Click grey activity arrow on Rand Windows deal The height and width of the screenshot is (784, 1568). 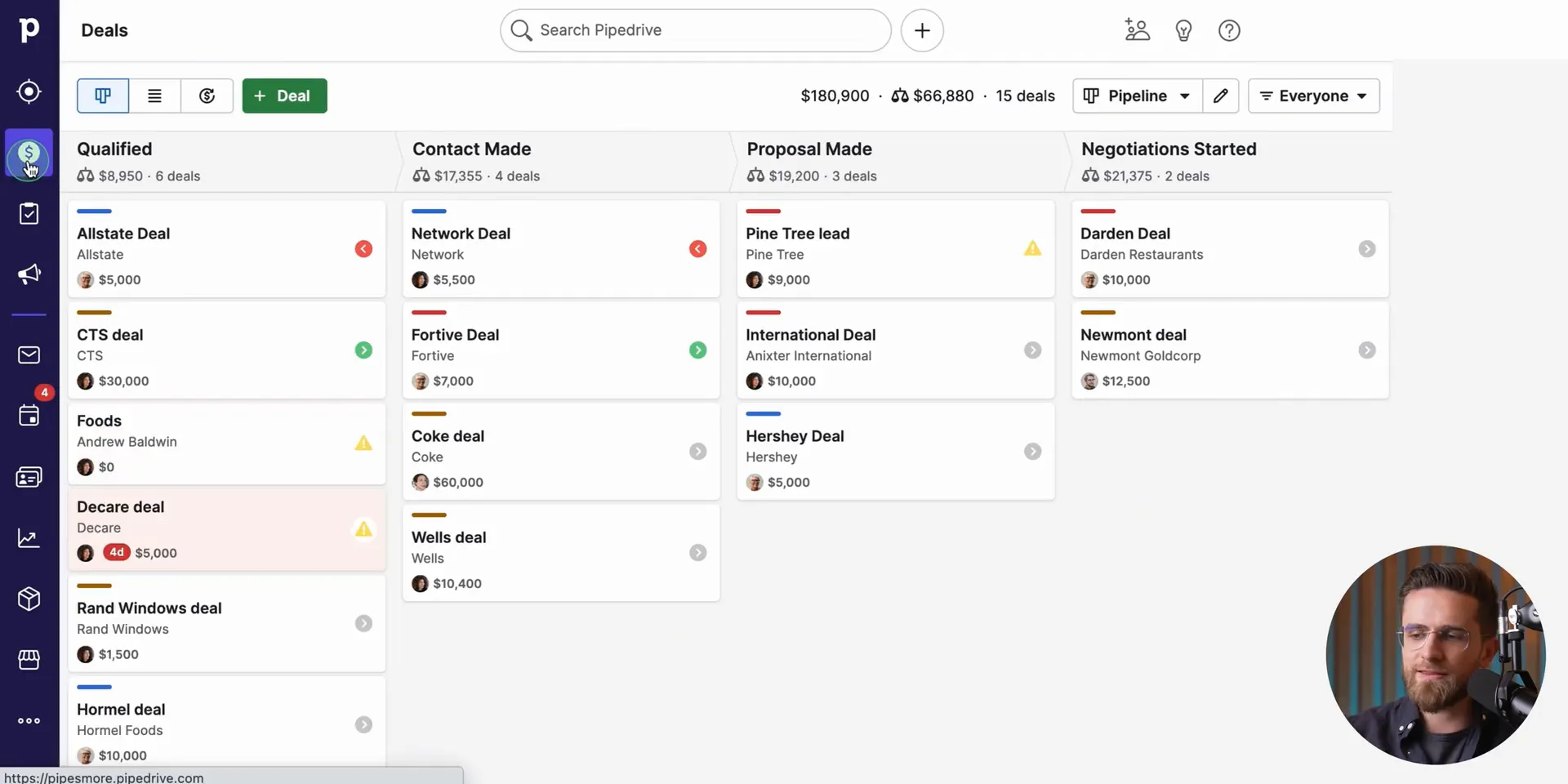(x=363, y=624)
